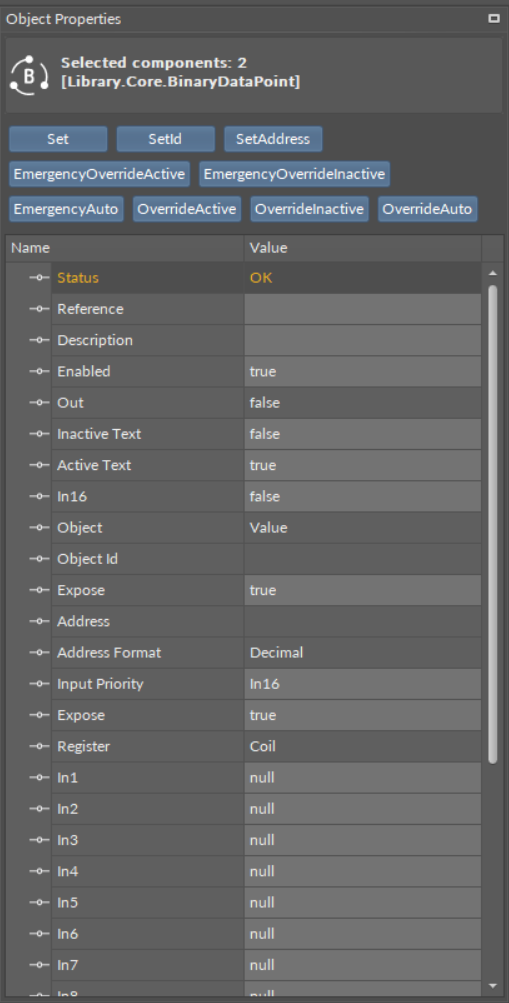Click the slot icon beside Out
This screenshot has width=509, height=1003.
(40, 403)
